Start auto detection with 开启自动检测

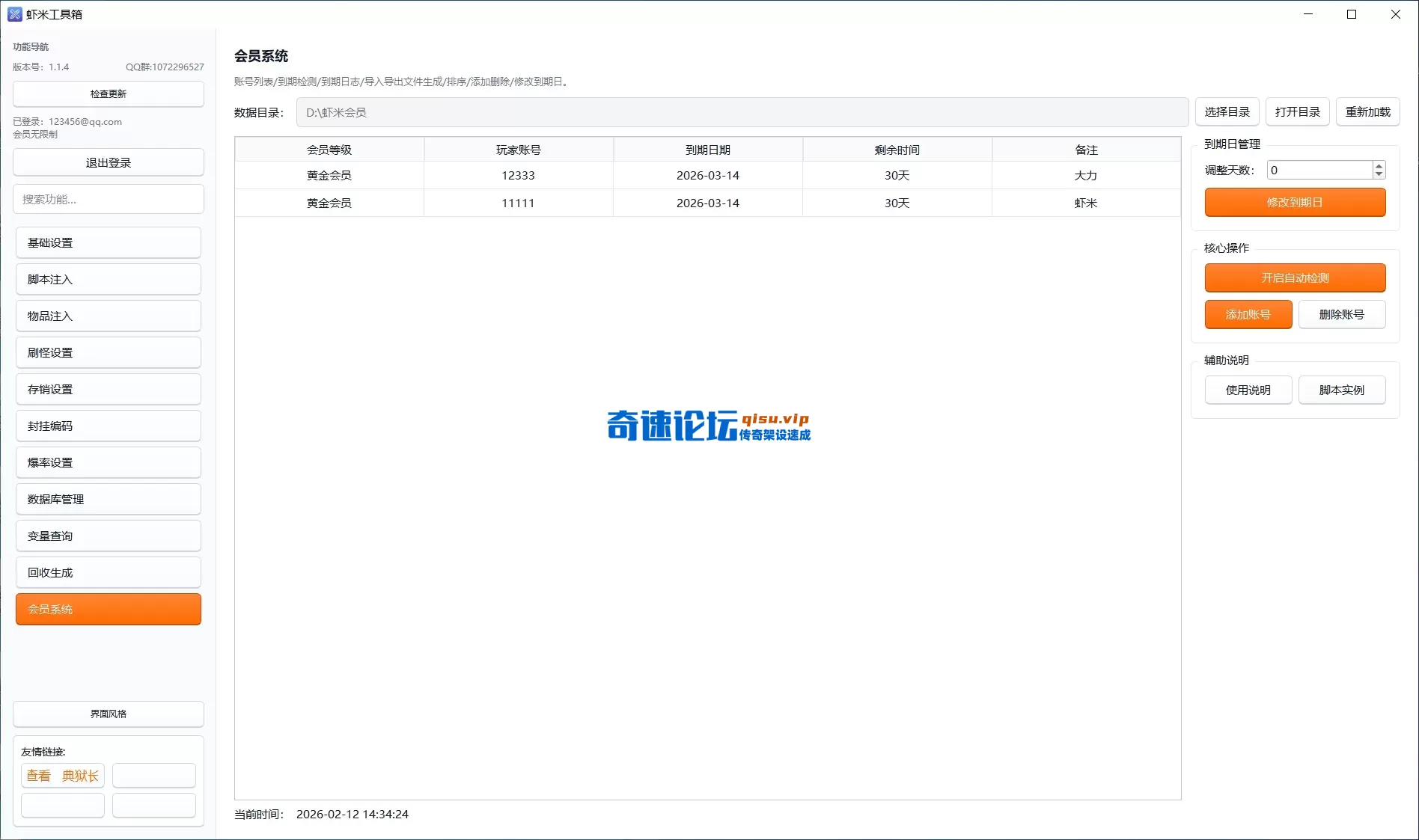click(1295, 278)
